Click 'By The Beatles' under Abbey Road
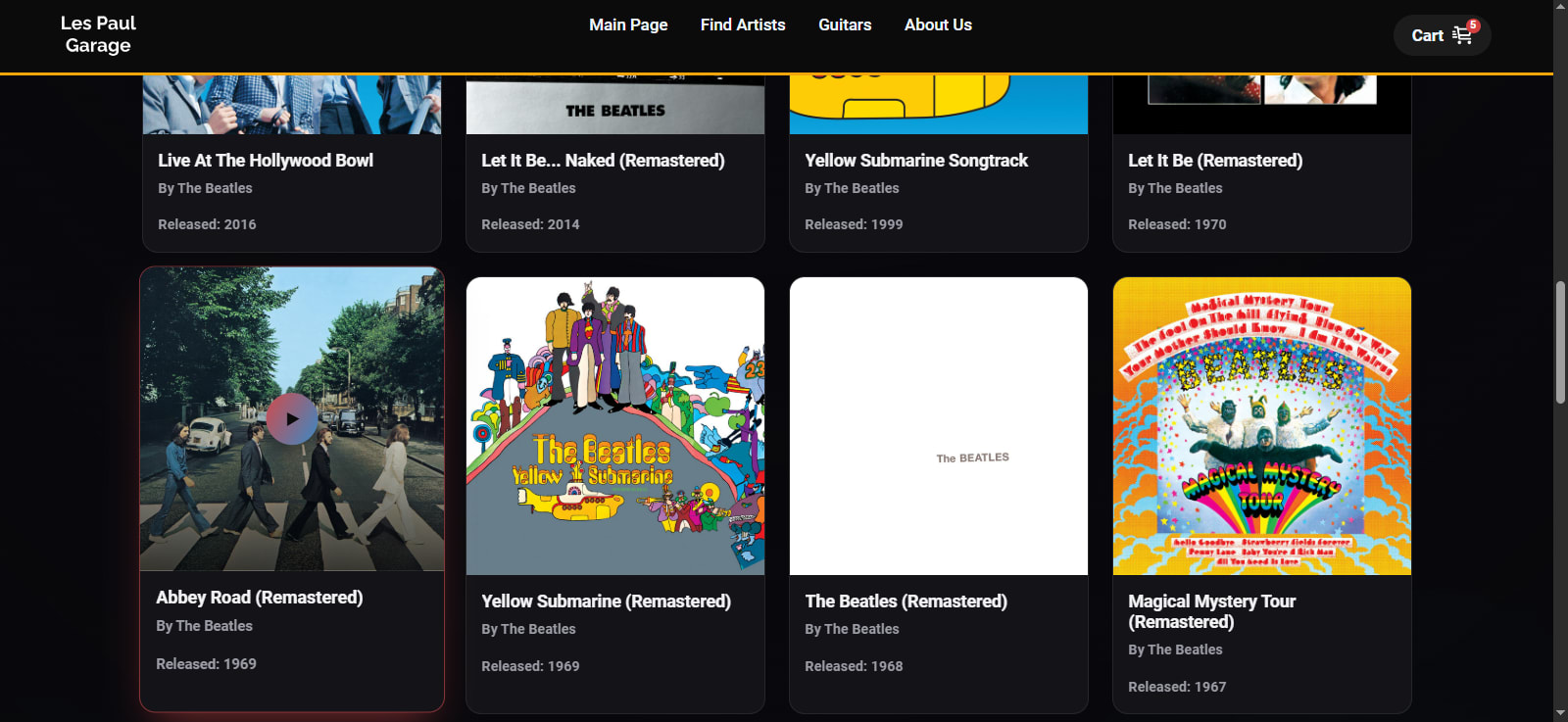The height and width of the screenshot is (722, 1568). coord(204,626)
